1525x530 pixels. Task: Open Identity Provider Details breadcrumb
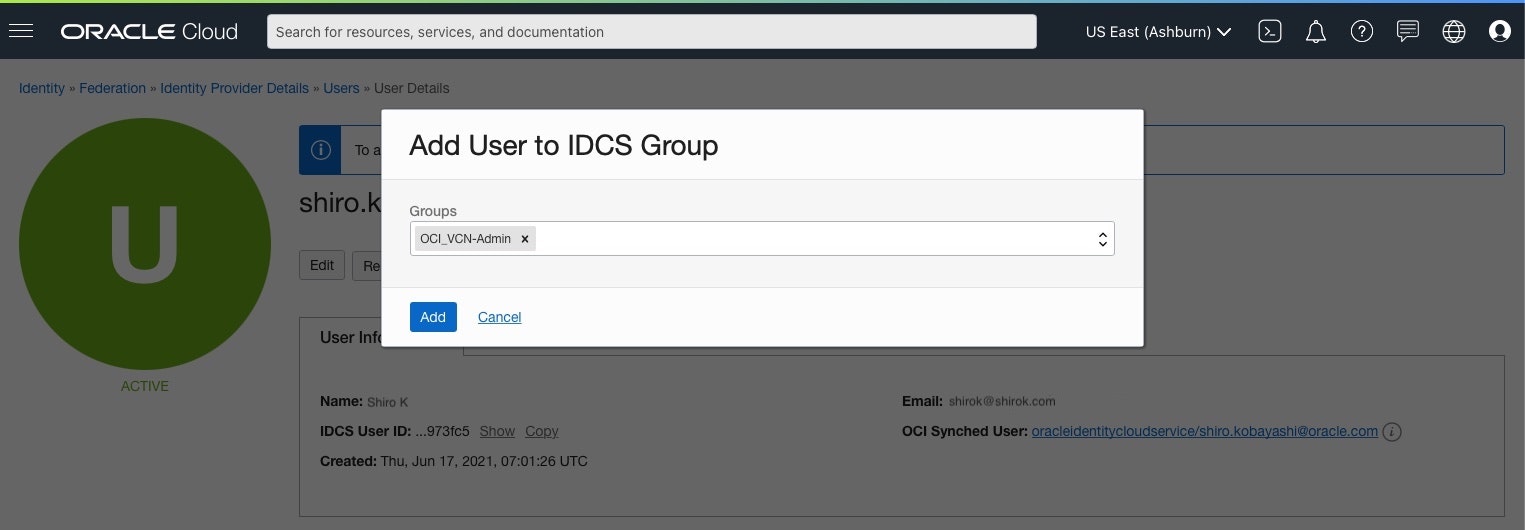click(x=235, y=88)
